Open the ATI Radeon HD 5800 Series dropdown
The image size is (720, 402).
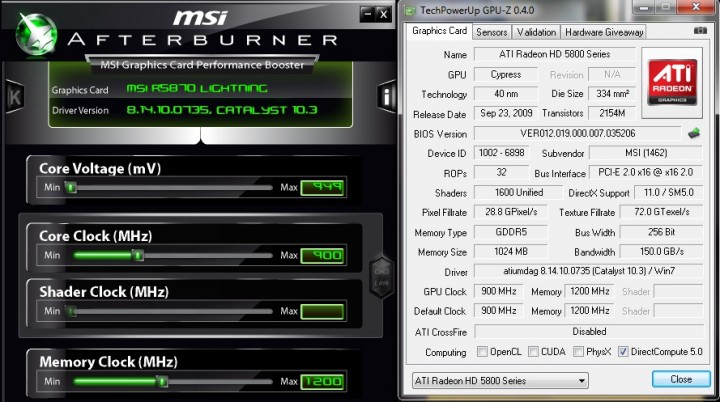pyautogui.click(x=500, y=380)
